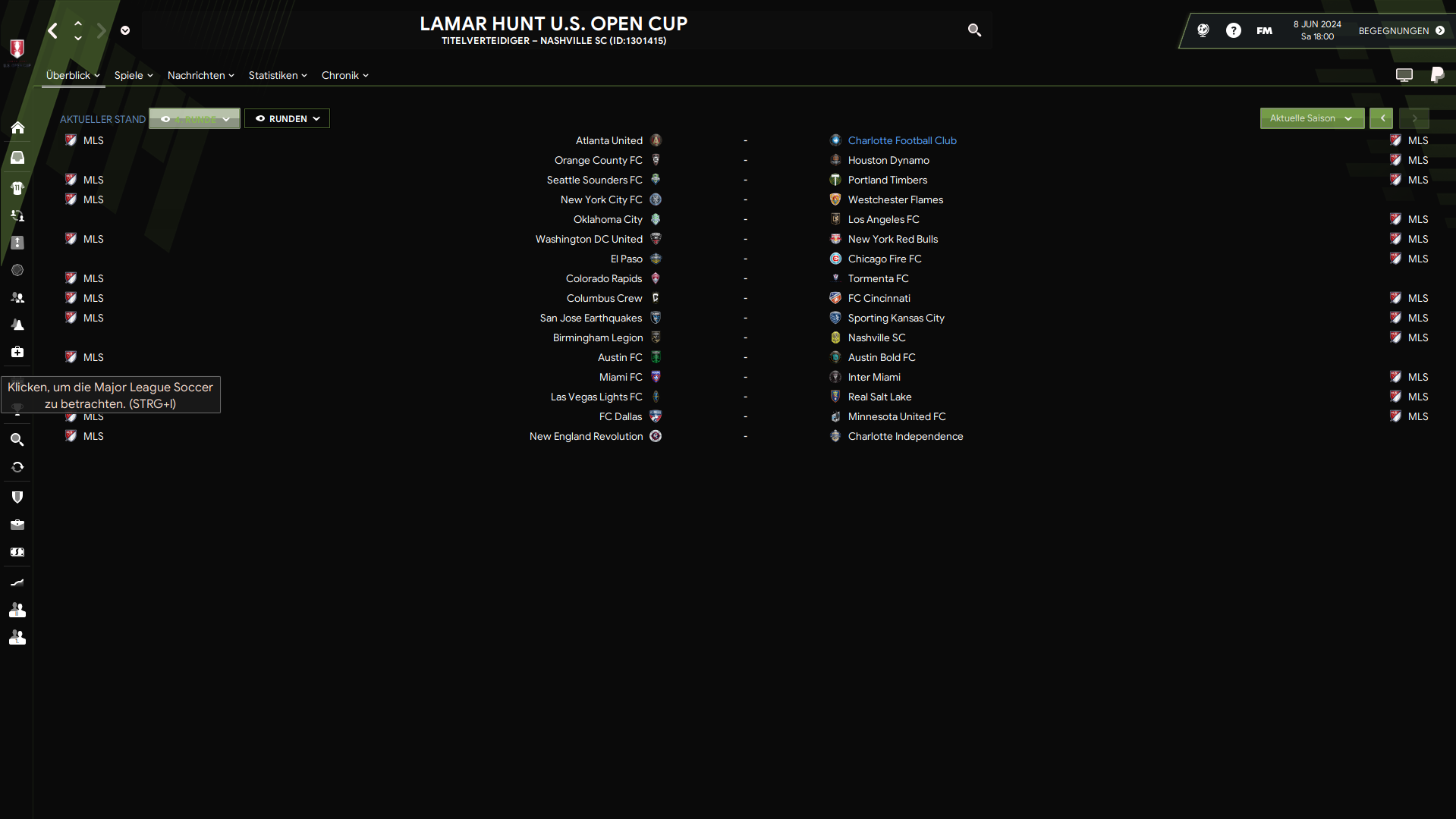Click the header search magnifier icon
This screenshot has width=1456, height=819.
coord(974,30)
